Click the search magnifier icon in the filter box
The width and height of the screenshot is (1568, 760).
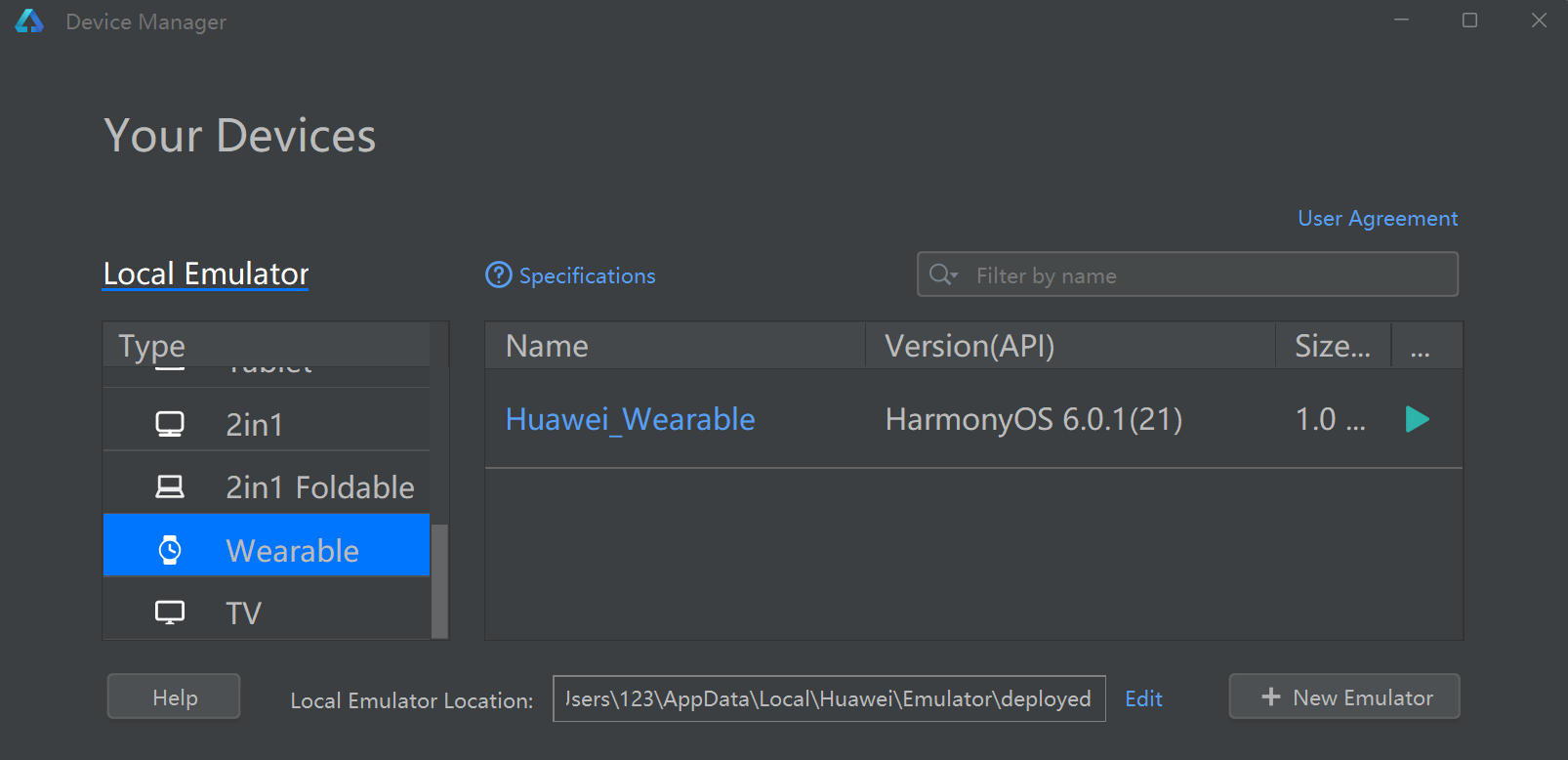(x=942, y=274)
